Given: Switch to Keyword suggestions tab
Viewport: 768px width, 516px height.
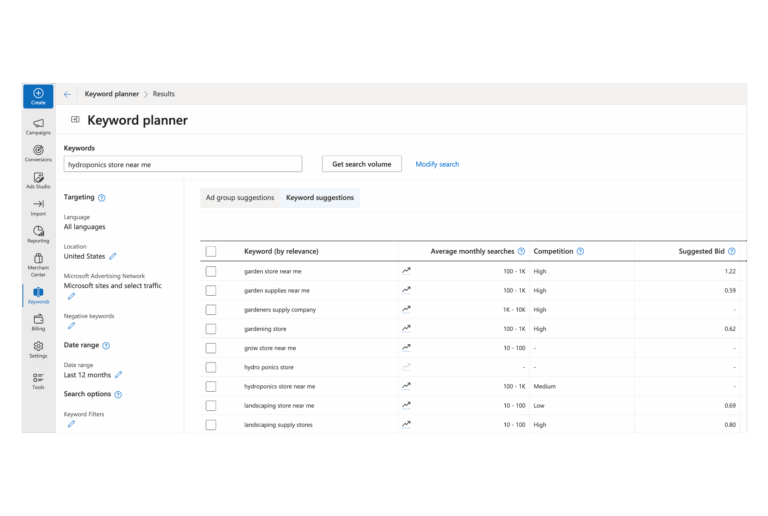Looking at the screenshot, I should (320, 198).
